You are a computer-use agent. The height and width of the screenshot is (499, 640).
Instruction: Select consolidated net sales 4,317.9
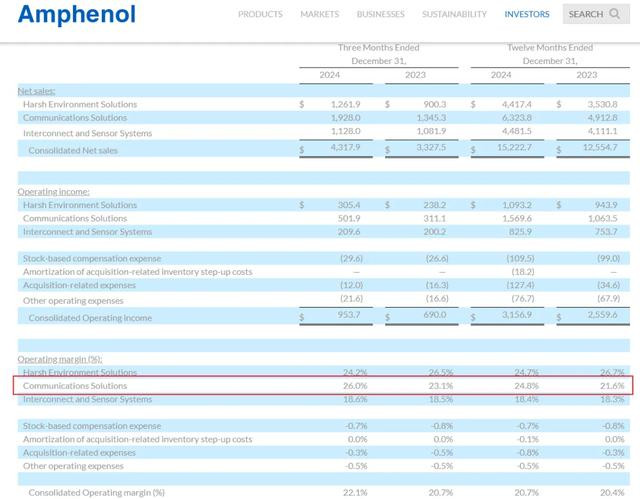pos(345,147)
